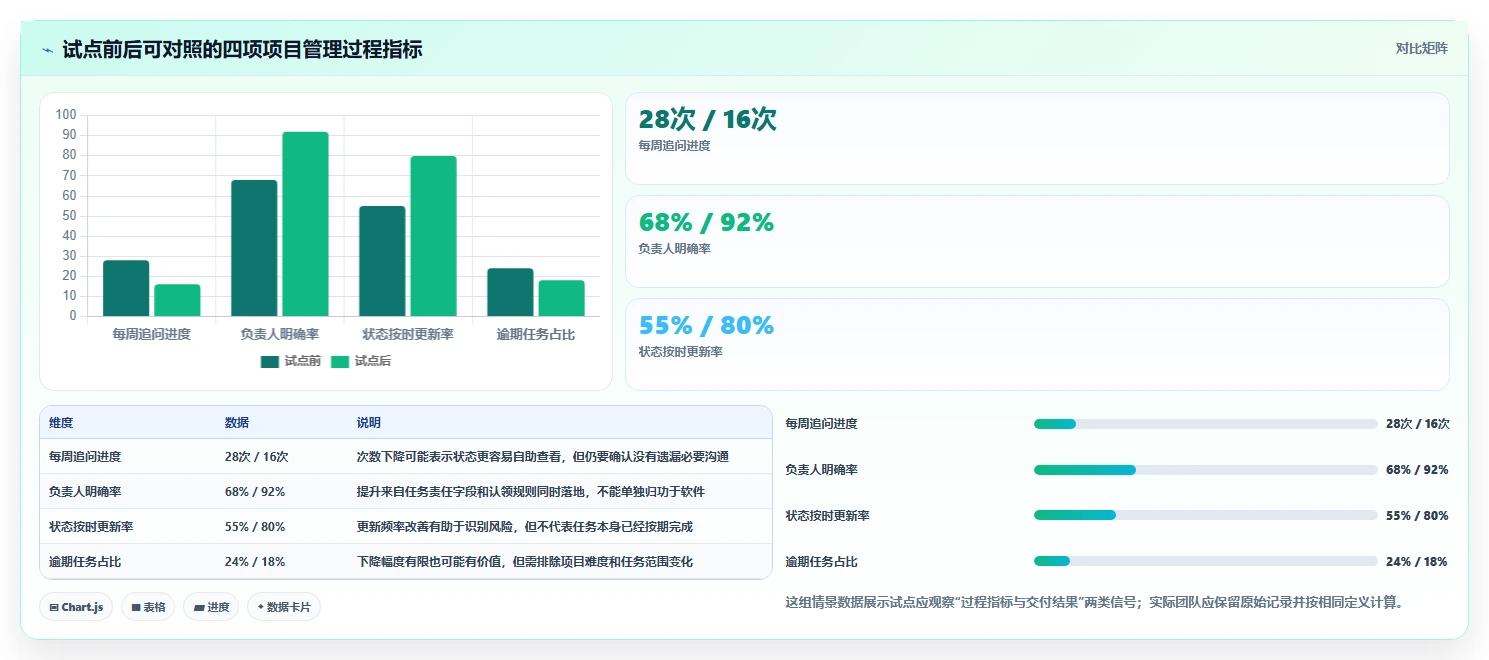The width and height of the screenshot is (1489, 660).
Task: Click the footnote starting with 这组情景数据
Action: pyautogui.click(x=1095, y=603)
